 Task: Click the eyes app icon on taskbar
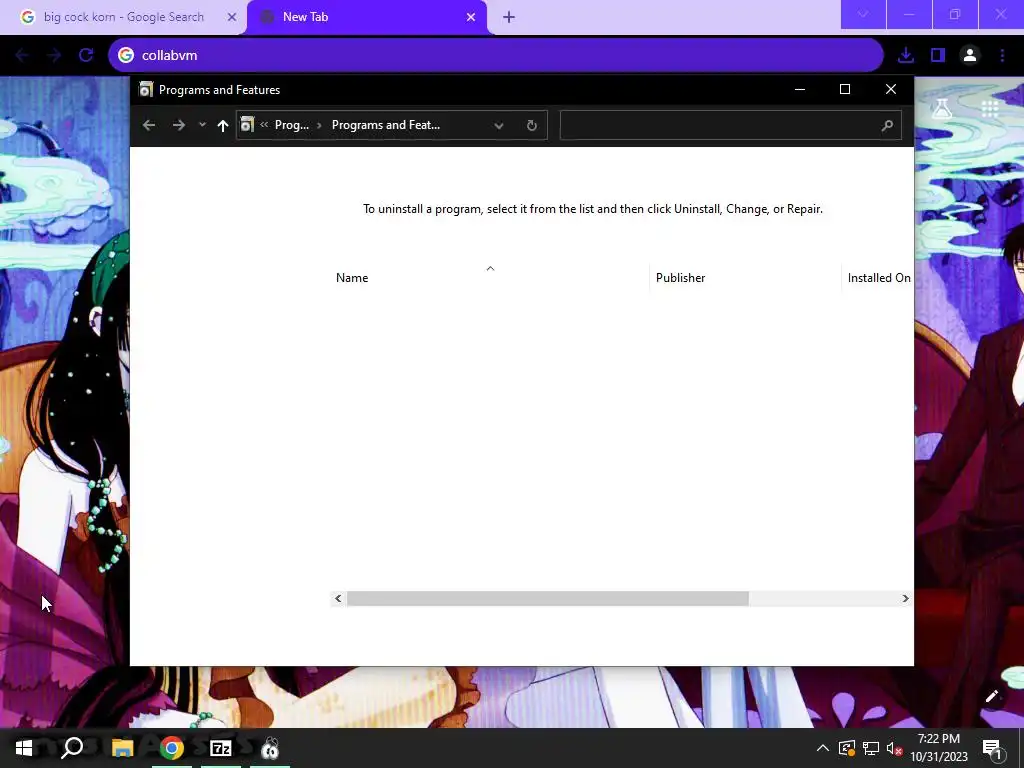270,748
